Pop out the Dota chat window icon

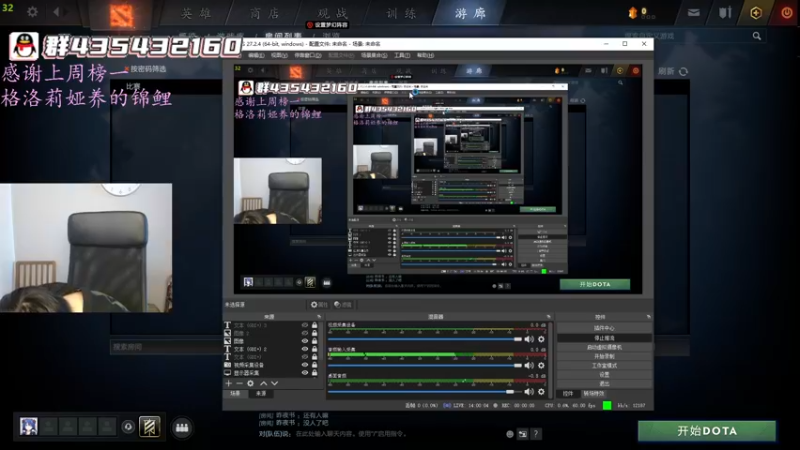pos(522,434)
